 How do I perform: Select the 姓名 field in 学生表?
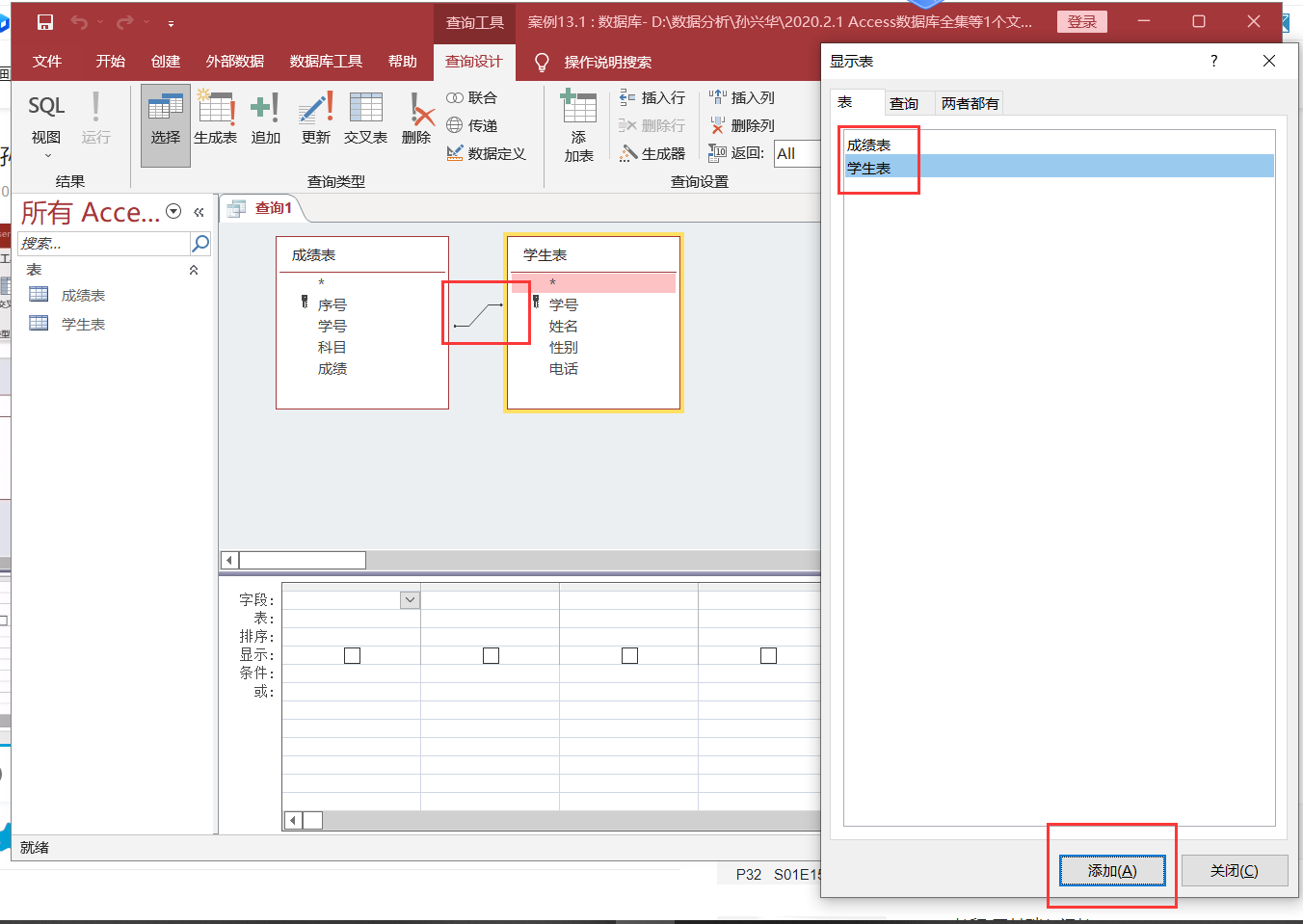click(564, 327)
